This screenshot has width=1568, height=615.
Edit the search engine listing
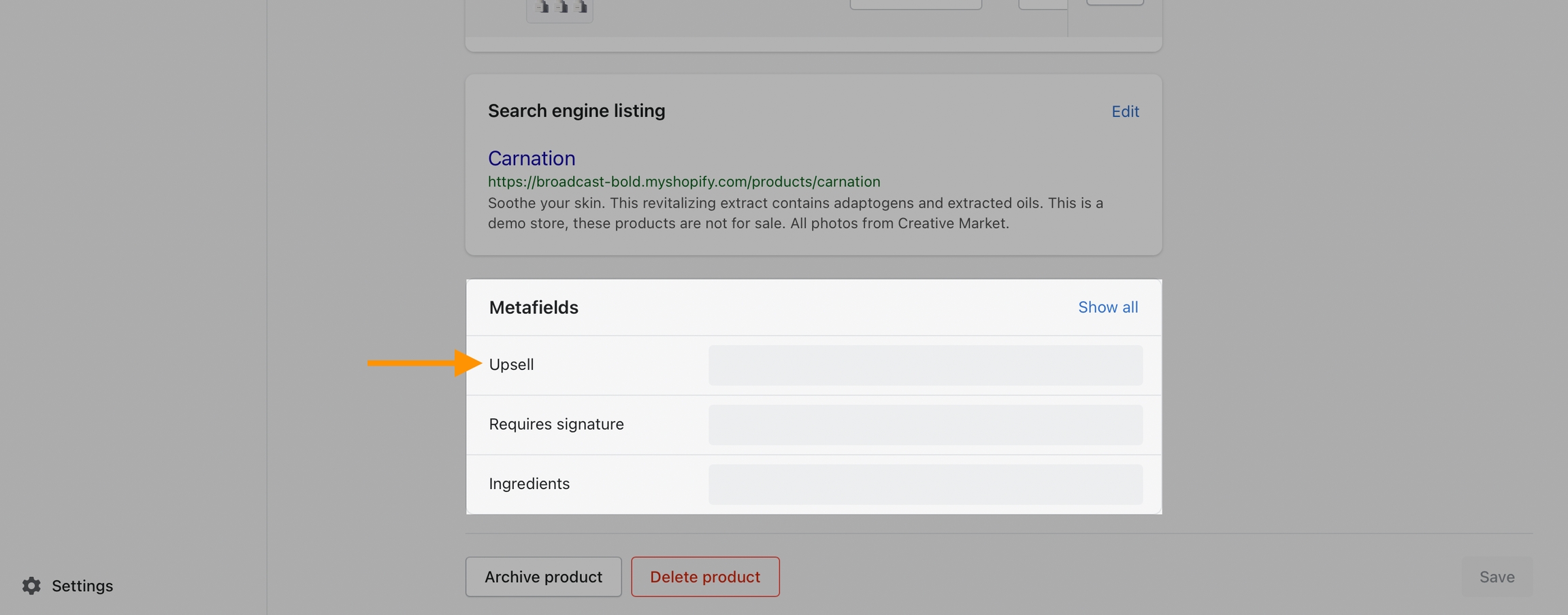click(1124, 111)
